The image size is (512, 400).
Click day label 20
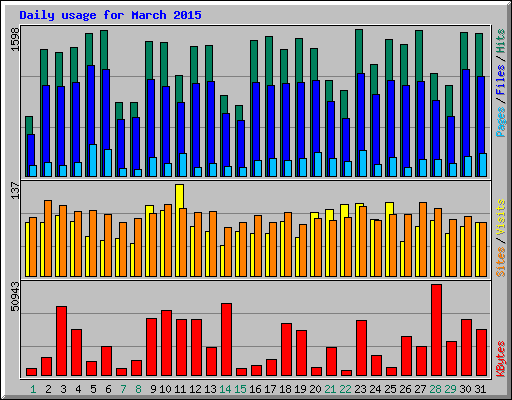(315, 389)
